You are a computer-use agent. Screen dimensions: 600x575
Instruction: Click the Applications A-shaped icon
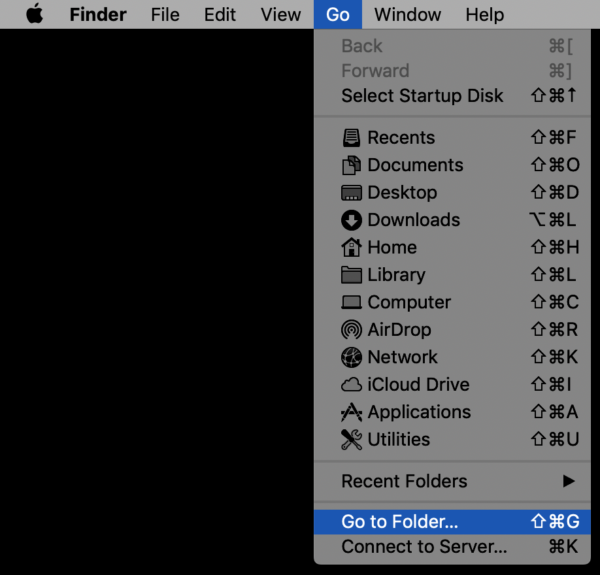(x=351, y=412)
